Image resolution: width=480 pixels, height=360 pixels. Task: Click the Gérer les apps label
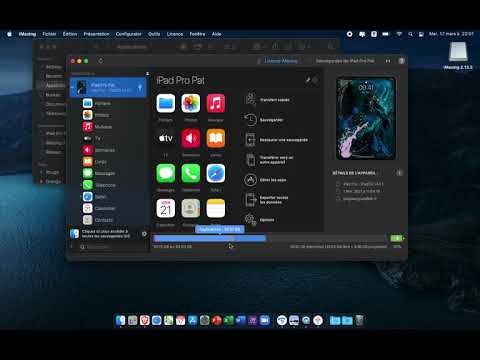[273, 180]
